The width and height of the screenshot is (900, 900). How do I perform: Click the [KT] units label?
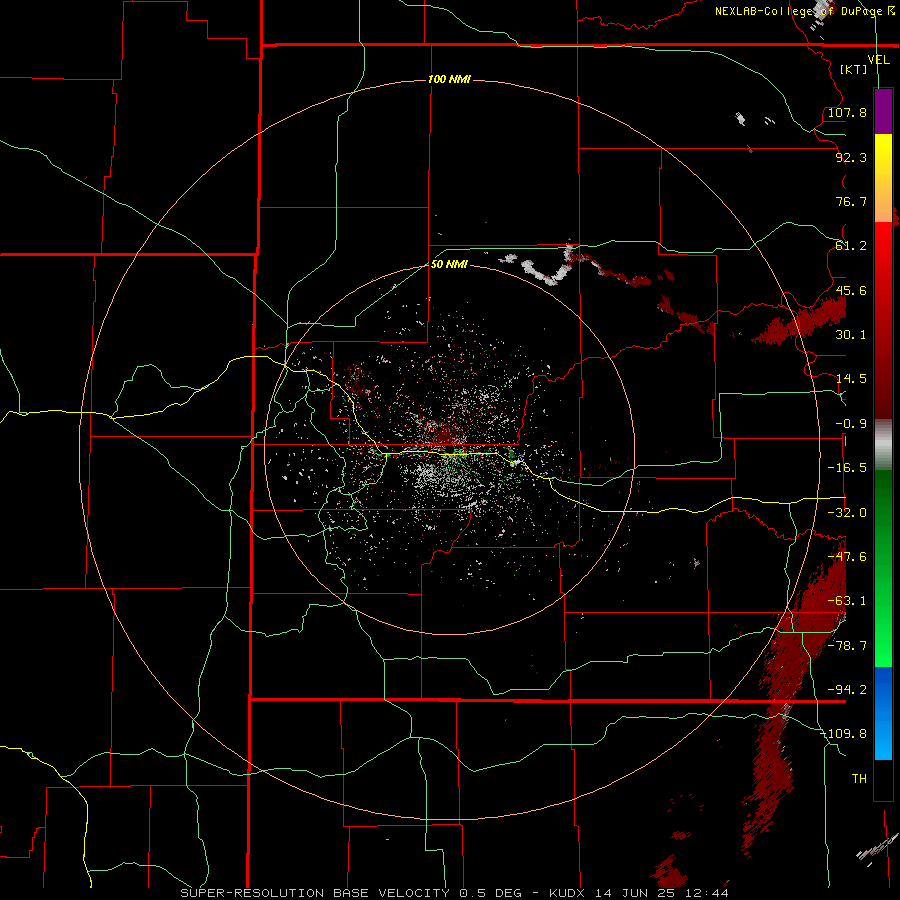(854, 69)
